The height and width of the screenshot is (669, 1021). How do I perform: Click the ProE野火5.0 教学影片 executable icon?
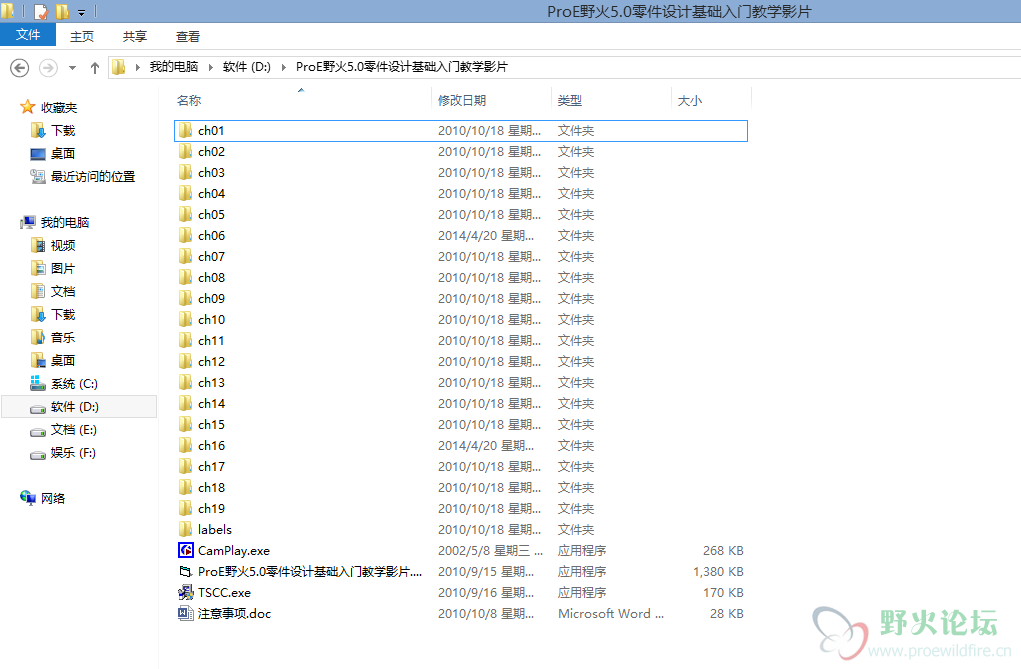[x=186, y=571]
